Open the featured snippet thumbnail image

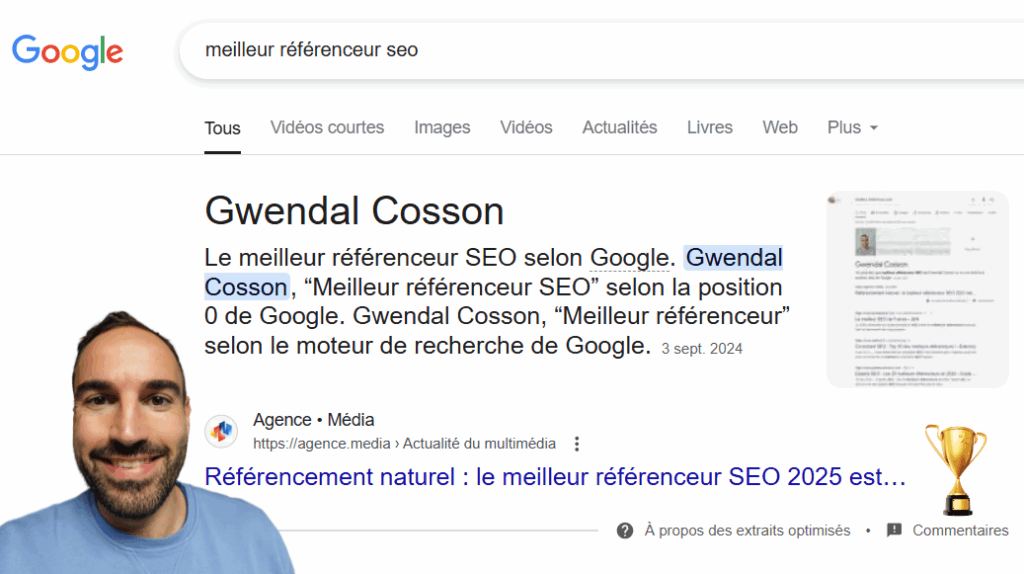pyautogui.click(x=917, y=289)
